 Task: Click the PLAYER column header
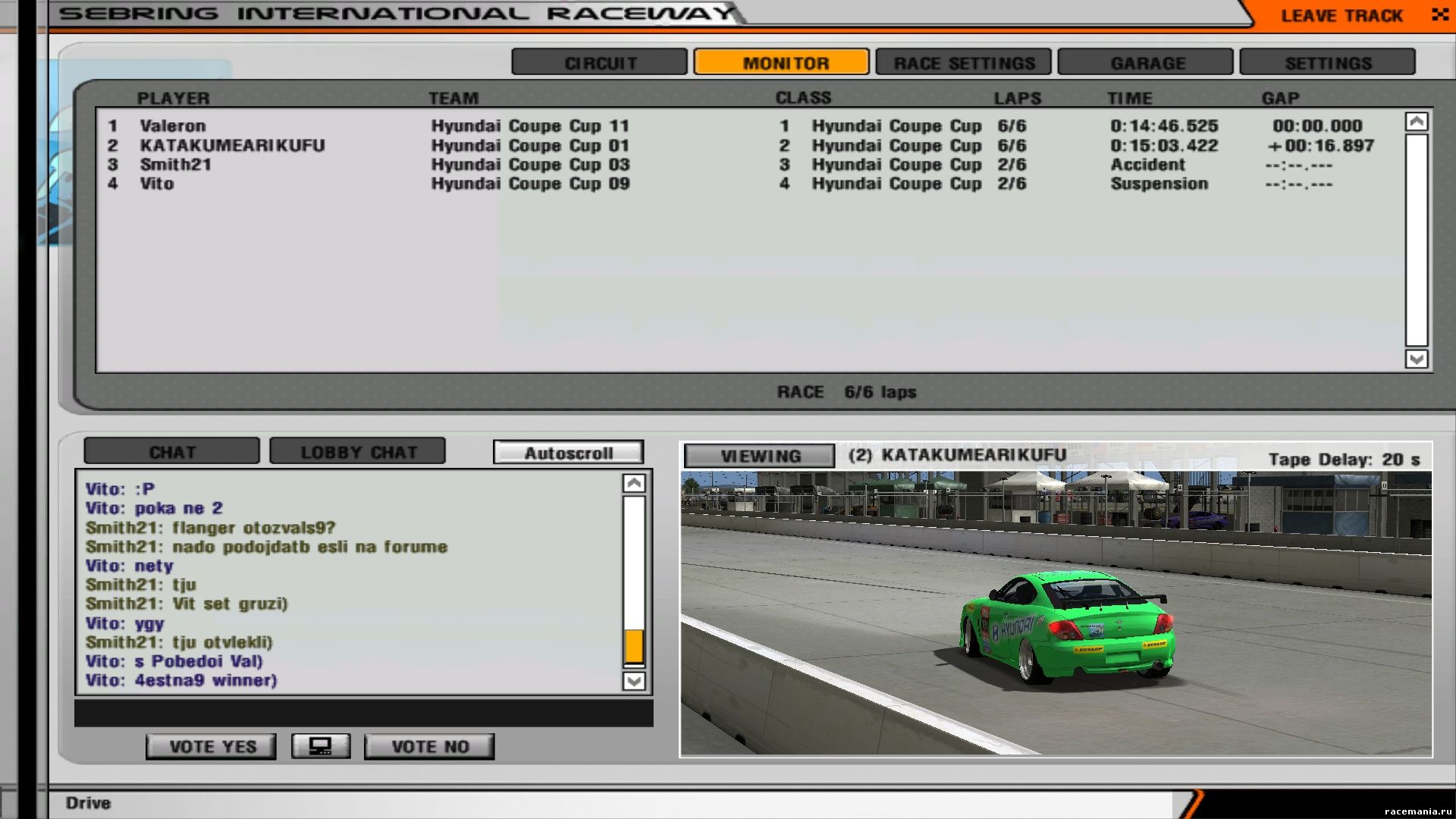tap(173, 98)
